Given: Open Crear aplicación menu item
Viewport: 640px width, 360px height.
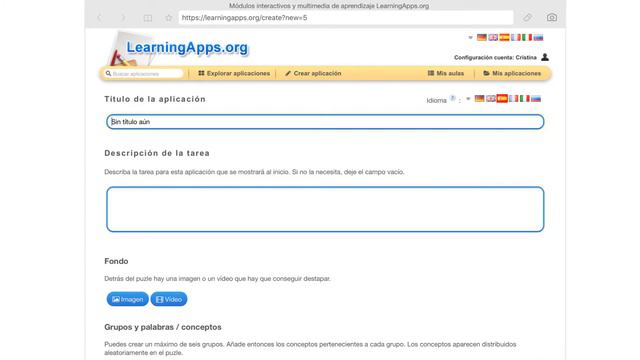Looking at the screenshot, I should tap(313, 73).
